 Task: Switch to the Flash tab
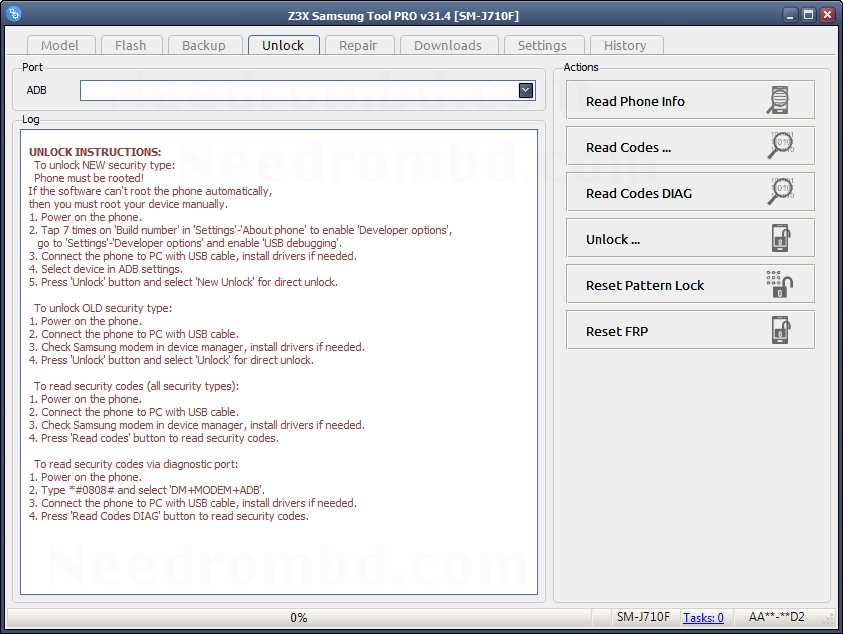131,45
